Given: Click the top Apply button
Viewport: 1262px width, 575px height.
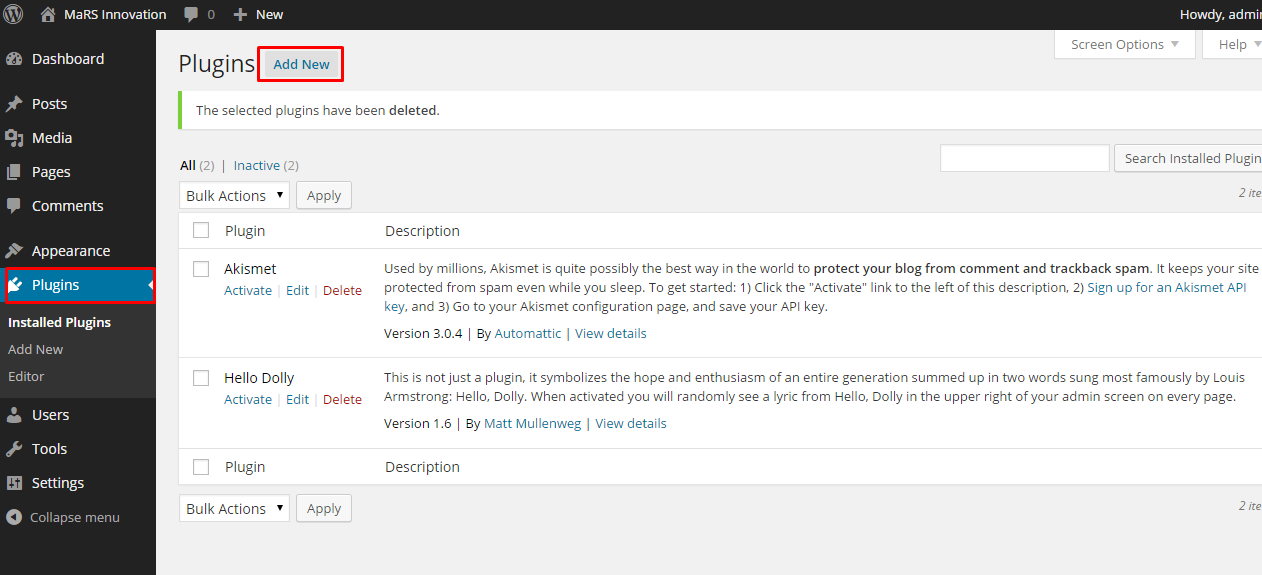Looking at the screenshot, I should [324, 195].
